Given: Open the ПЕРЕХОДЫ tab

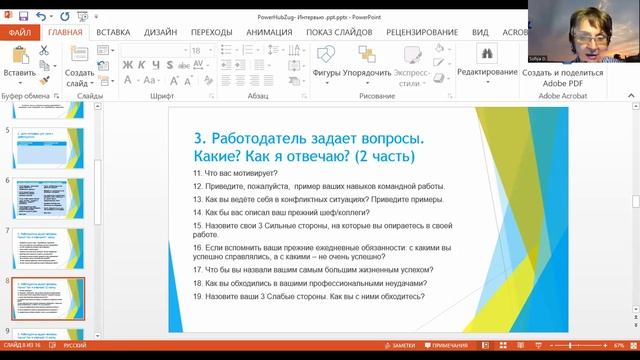Looking at the screenshot, I should tap(211, 32).
